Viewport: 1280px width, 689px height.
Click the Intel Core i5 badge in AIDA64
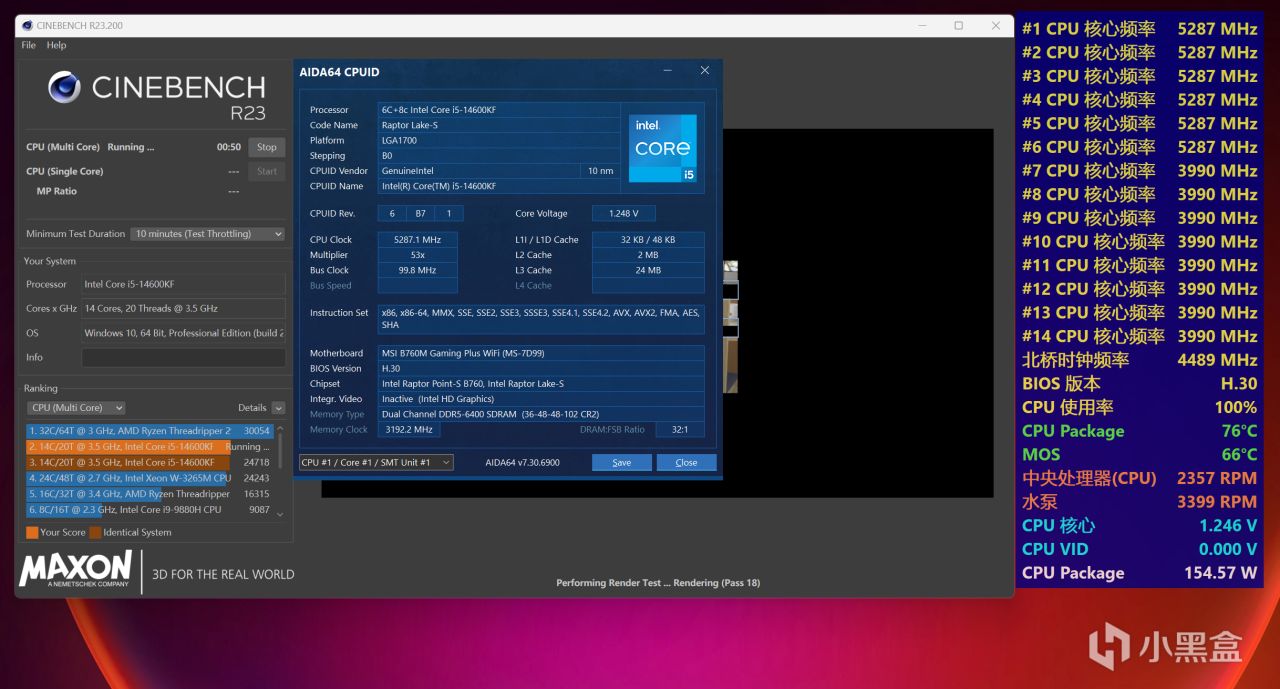coord(662,148)
